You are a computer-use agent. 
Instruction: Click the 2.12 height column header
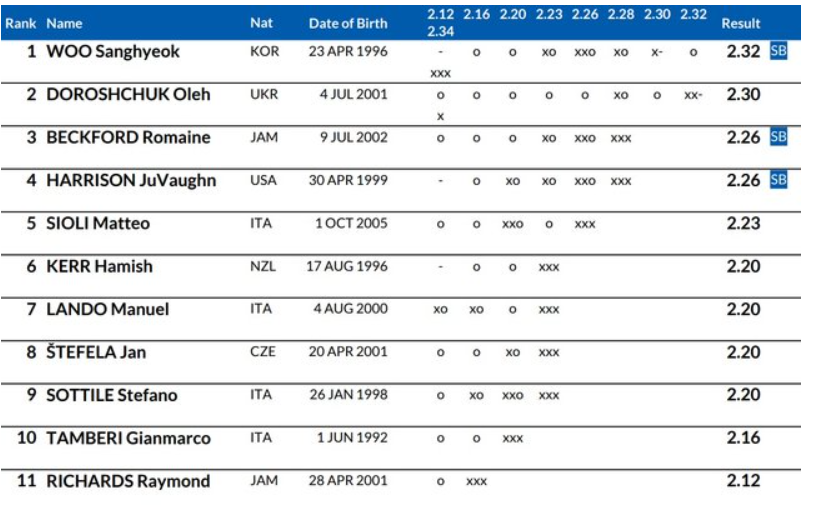[440, 15]
